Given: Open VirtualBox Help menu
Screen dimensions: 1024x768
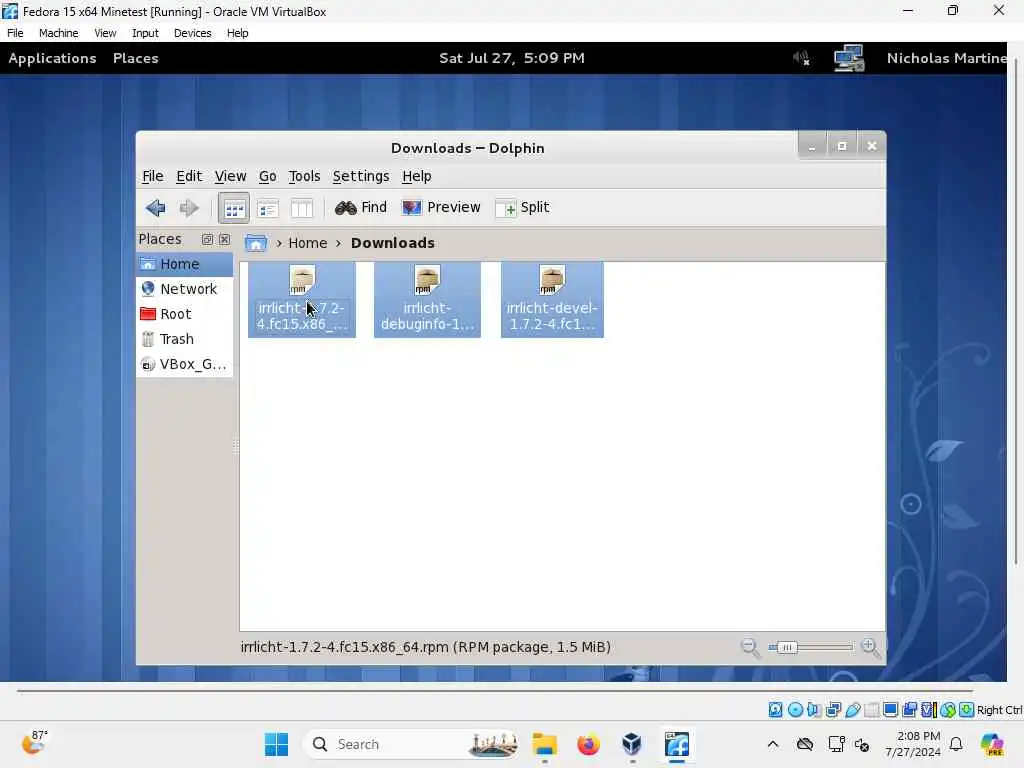Looking at the screenshot, I should [238, 33].
